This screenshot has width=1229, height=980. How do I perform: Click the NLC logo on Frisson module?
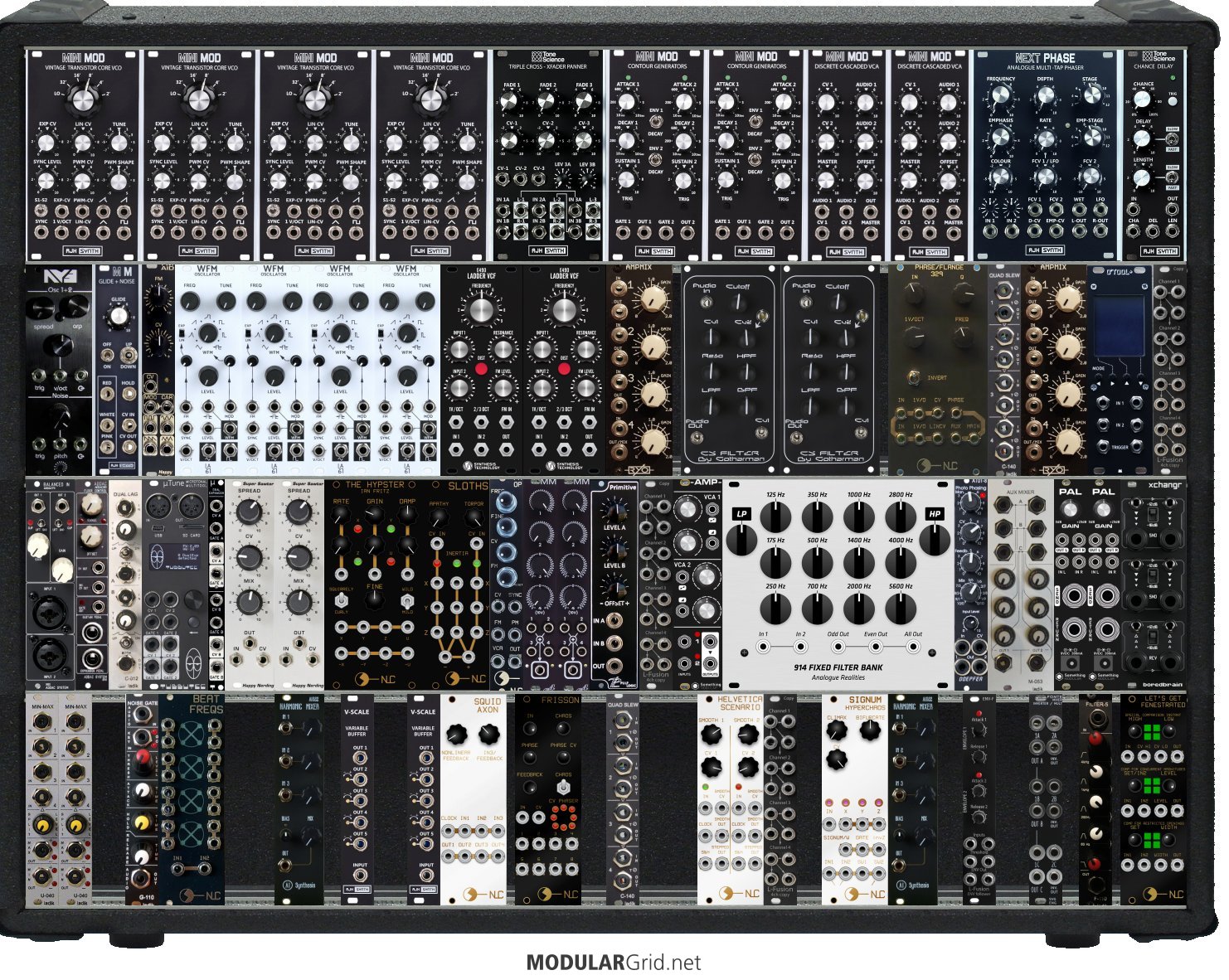(x=560, y=895)
